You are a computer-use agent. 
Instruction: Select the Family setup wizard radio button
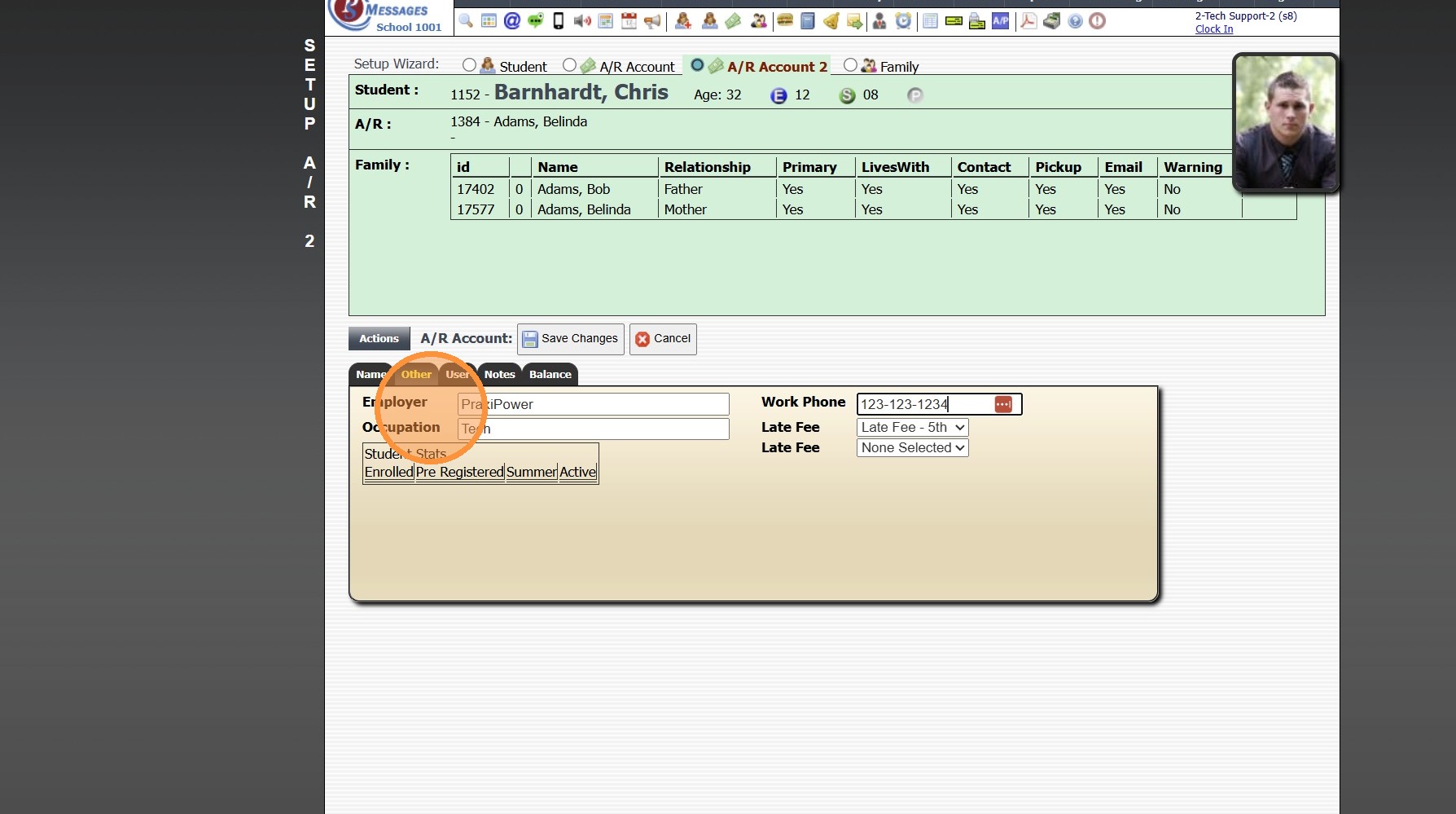click(850, 65)
